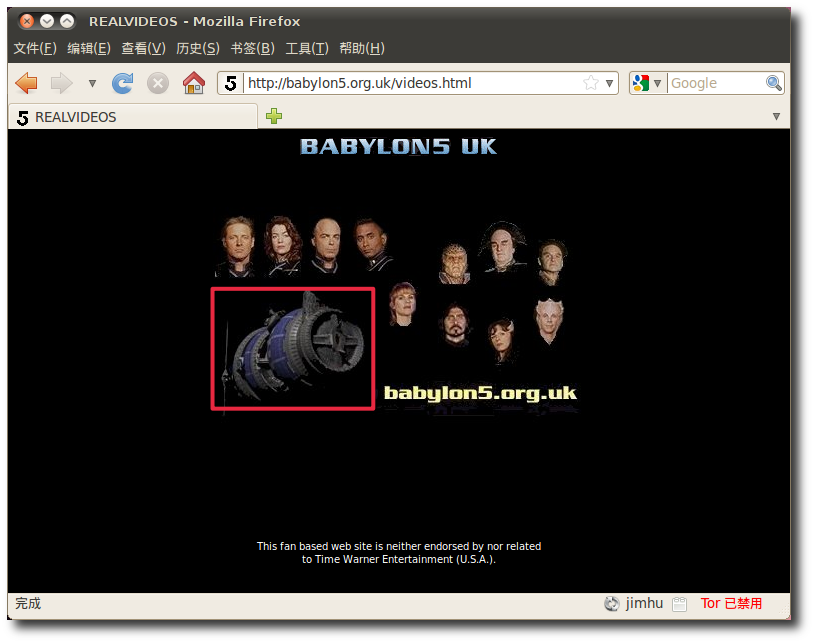Click the greyed Forward arrow button
814x643 pixels.
point(61,83)
